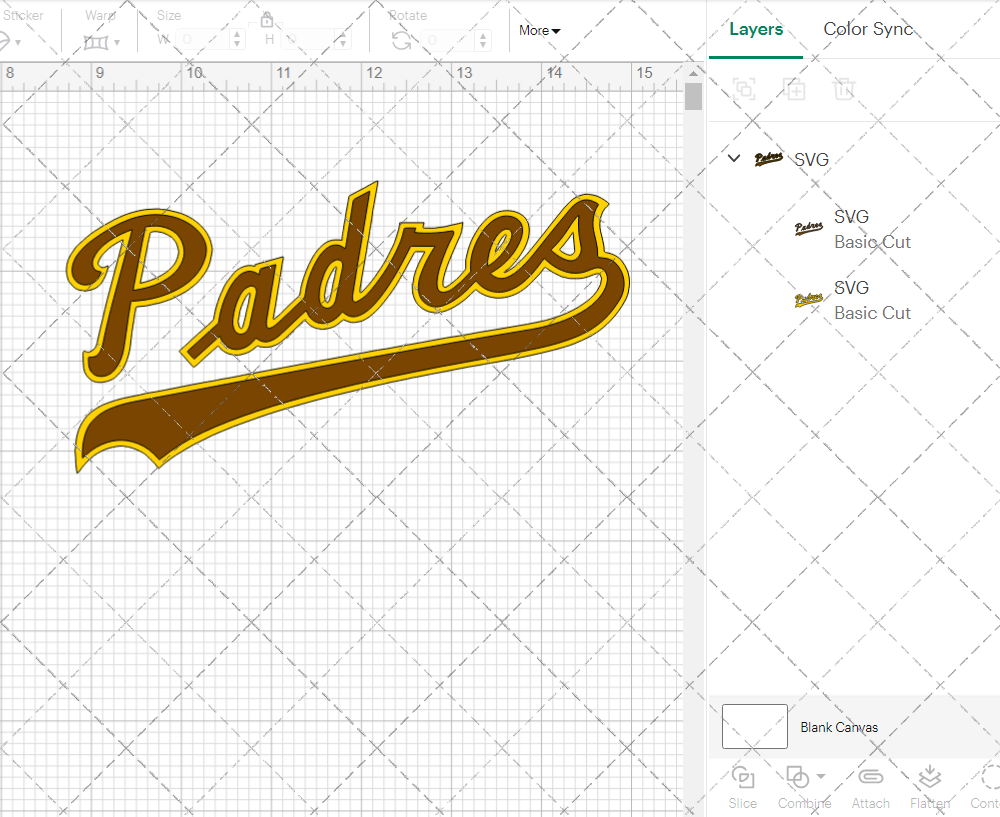The height and width of the screenshot is (817, 1000).
Task: Collapse the SVG group in Layers
Action: click(734, 158)
